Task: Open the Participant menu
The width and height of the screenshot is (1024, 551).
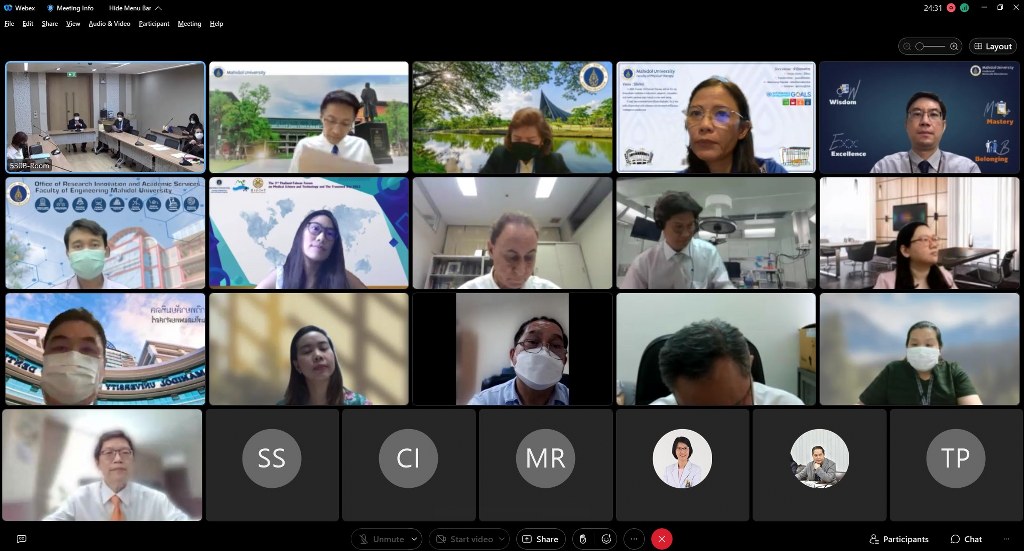Action: (x=153, y=24)
